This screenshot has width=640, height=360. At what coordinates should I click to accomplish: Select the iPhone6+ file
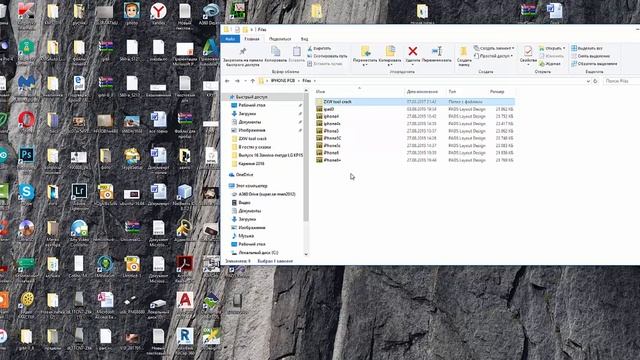[x=415, y=160]
